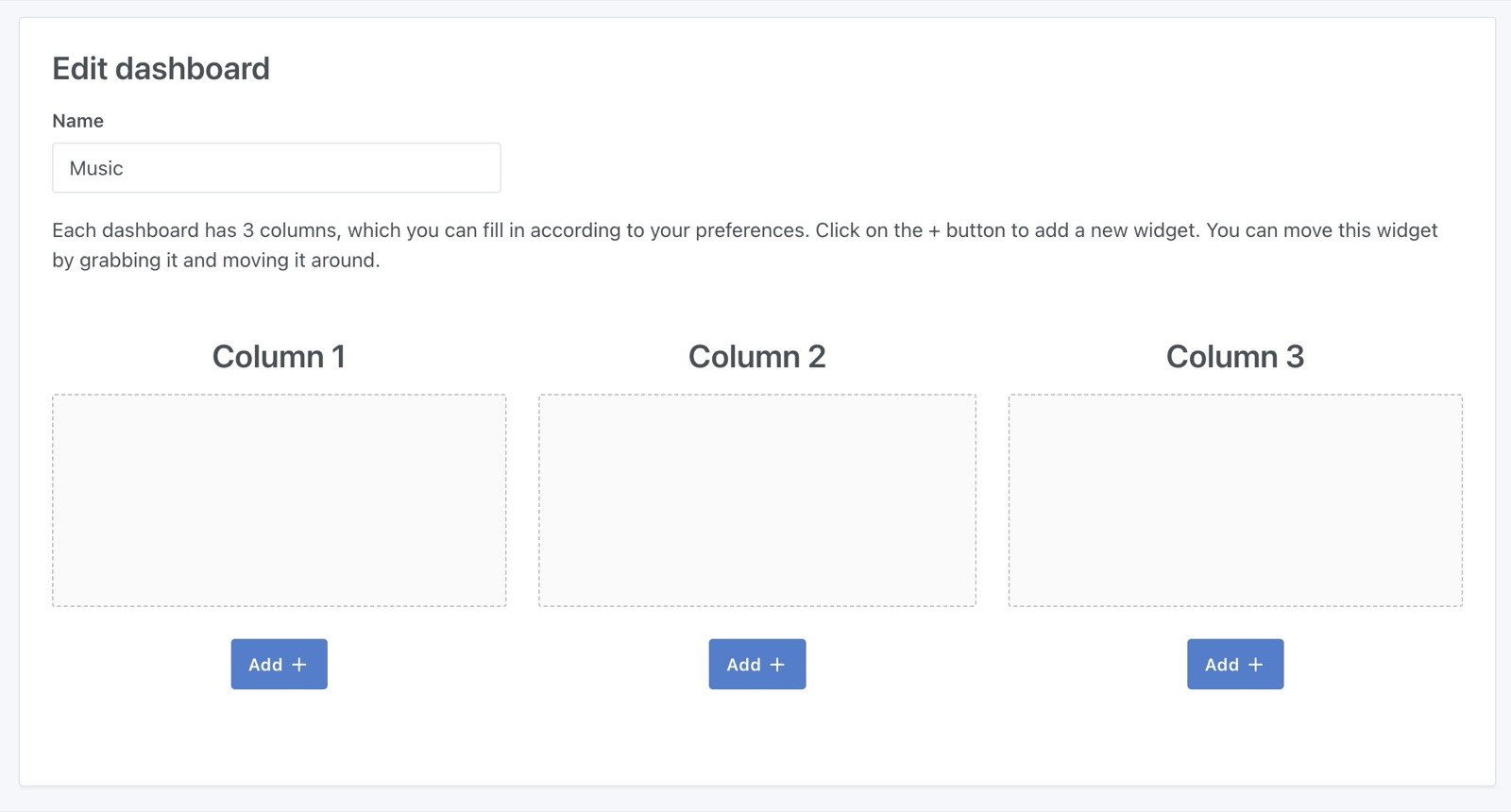The width and height of the screenshot is (1511, 812).
Task: Click the Column 1 header label
Action: [279, 356]
